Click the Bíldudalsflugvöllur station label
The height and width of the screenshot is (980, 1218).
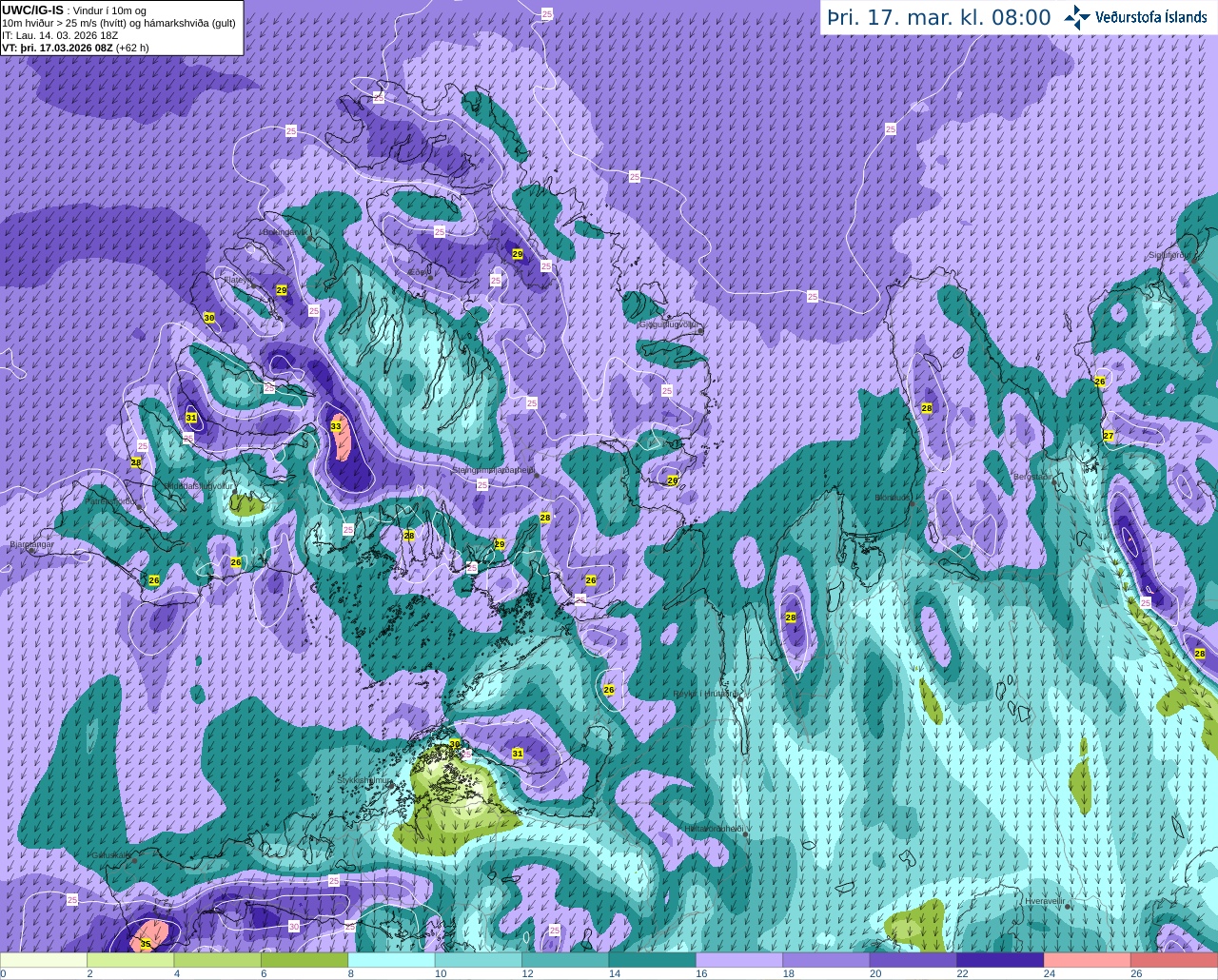[198, 485]
